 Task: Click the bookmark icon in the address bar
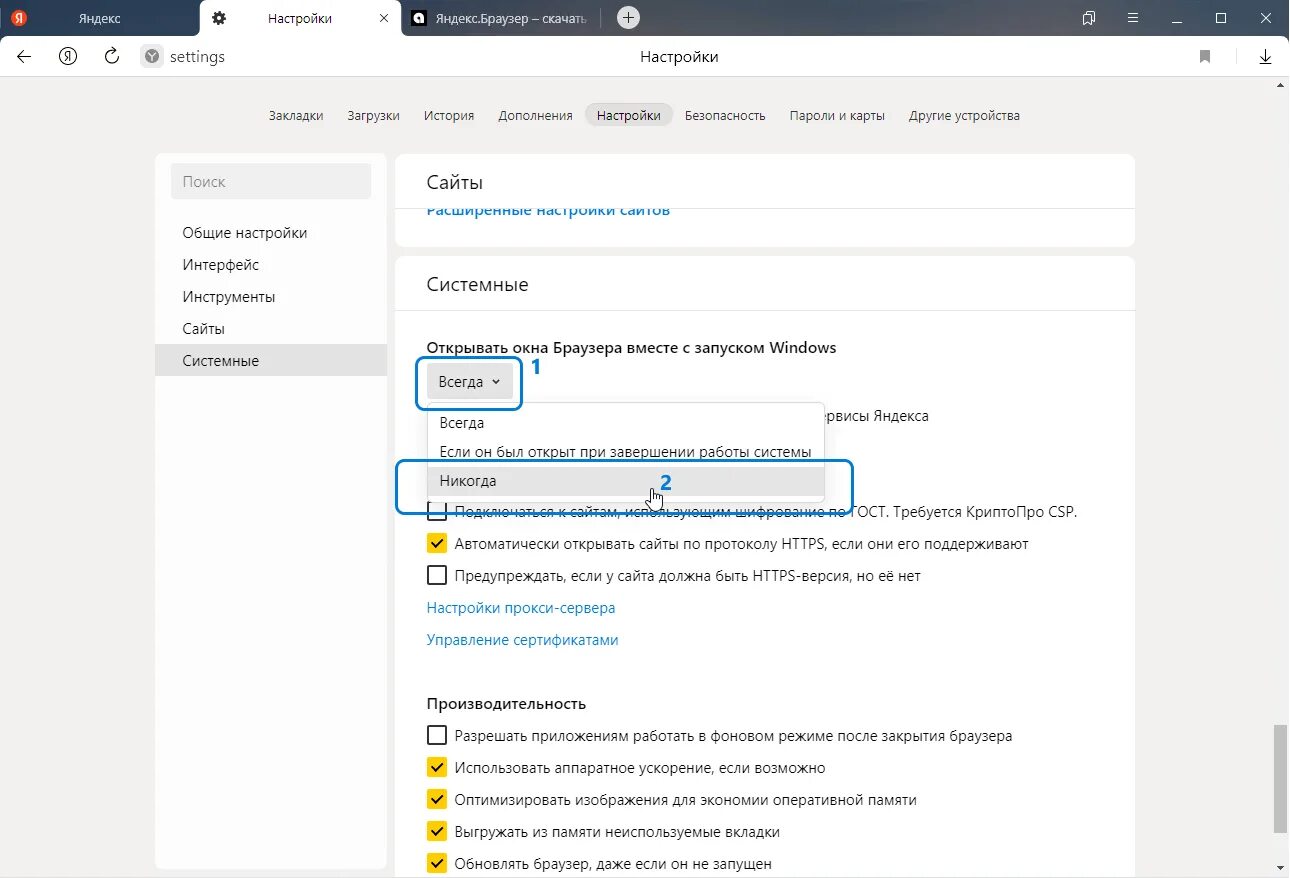1205,57
